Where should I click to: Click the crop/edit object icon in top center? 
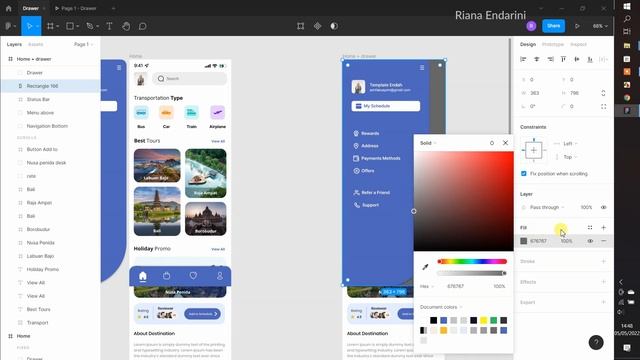point(300,26)
